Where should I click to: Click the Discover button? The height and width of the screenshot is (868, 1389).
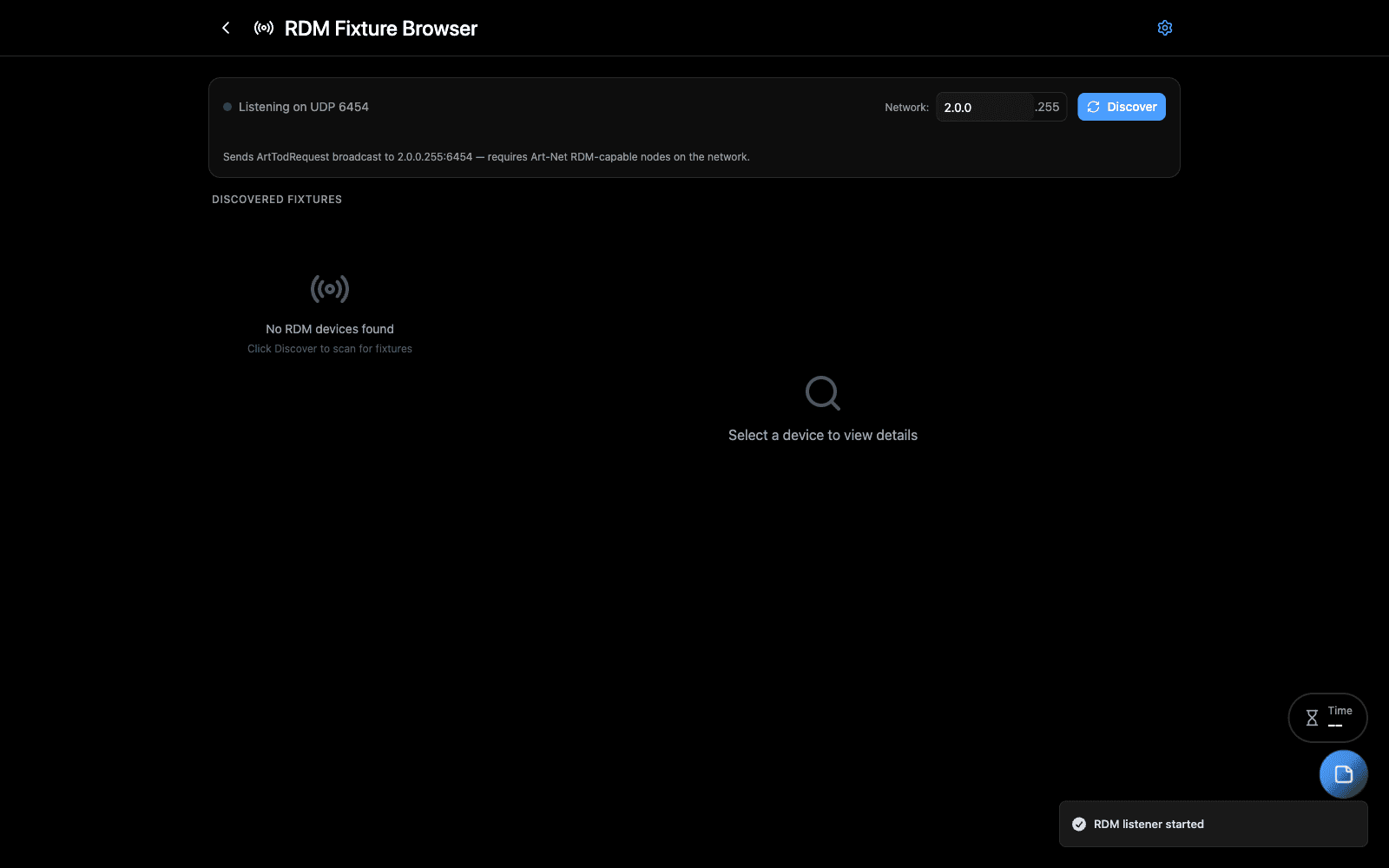pos(1122,107)
